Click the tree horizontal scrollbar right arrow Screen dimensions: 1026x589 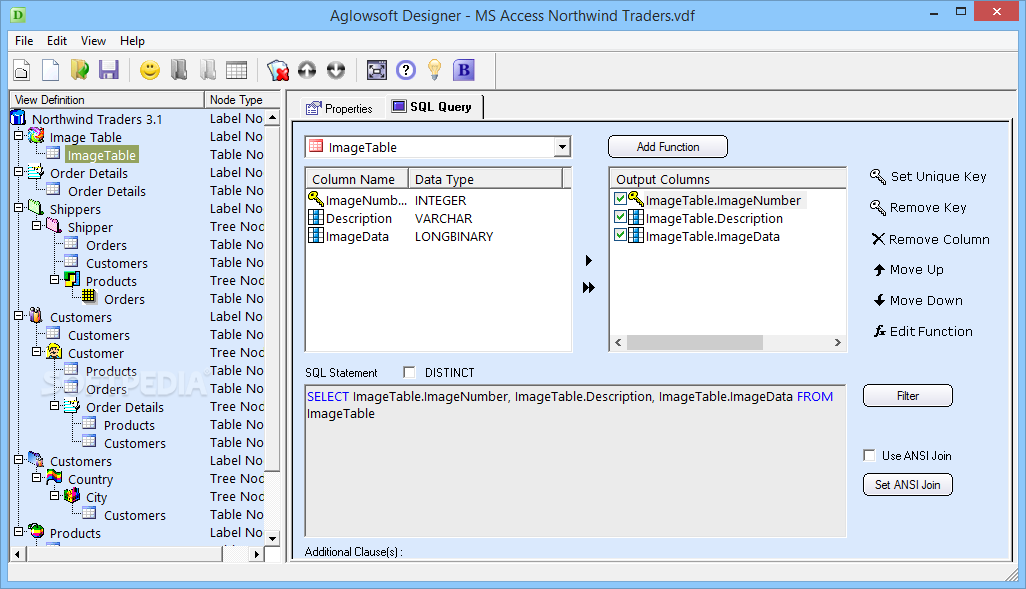(x=256, y=554)
